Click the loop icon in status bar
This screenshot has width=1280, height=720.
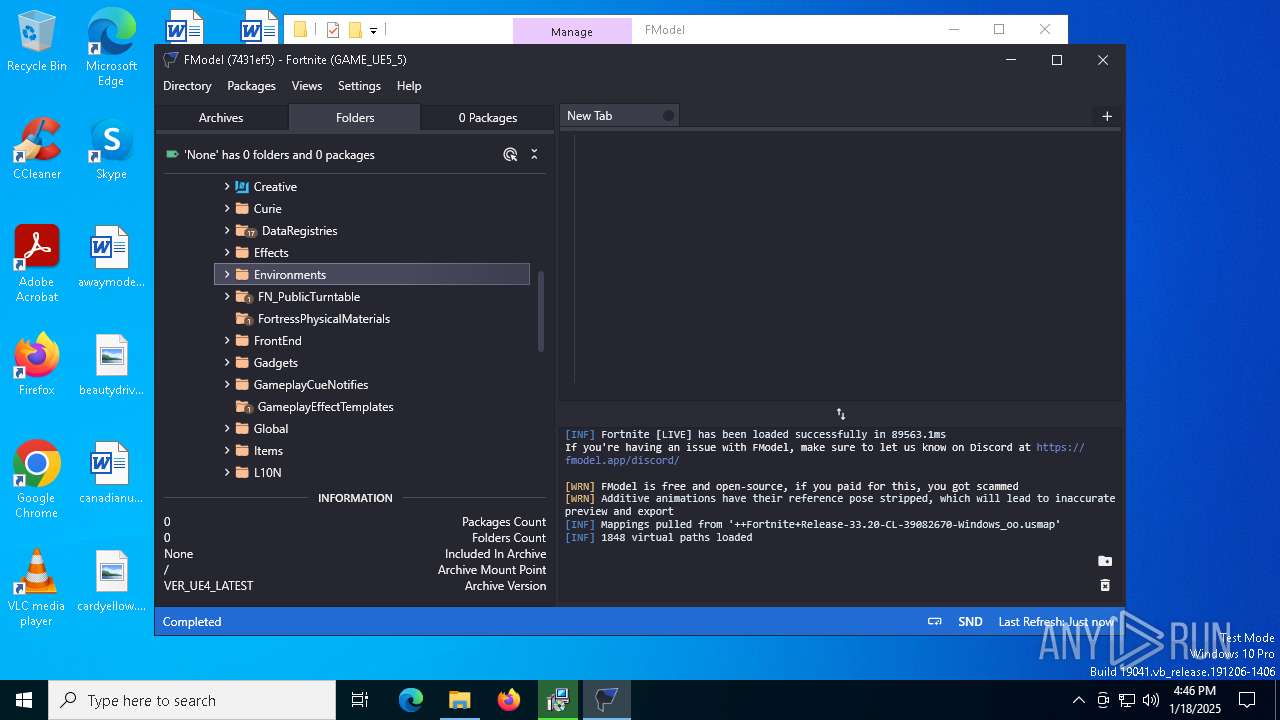pyautogui.click(x=935, y=621)
